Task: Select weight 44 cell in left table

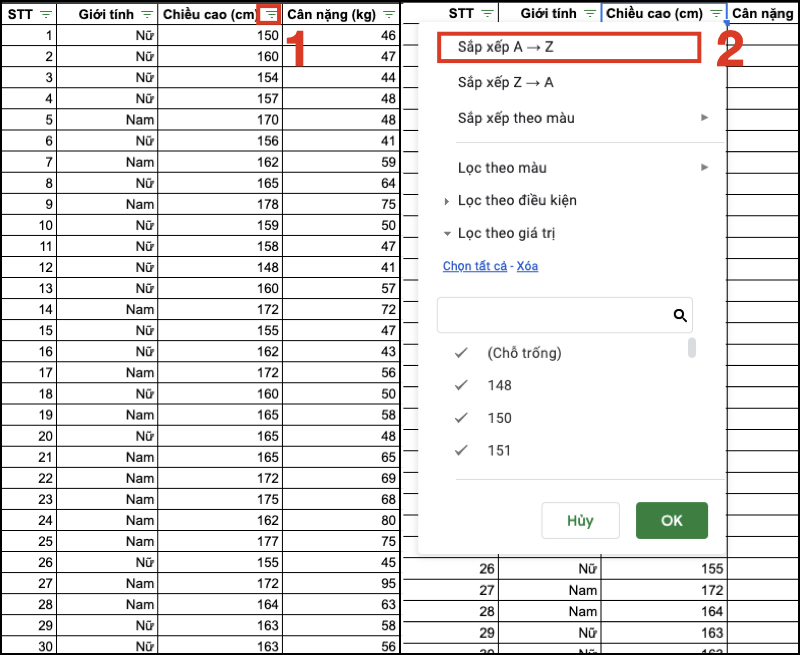Action: point(340,78)
